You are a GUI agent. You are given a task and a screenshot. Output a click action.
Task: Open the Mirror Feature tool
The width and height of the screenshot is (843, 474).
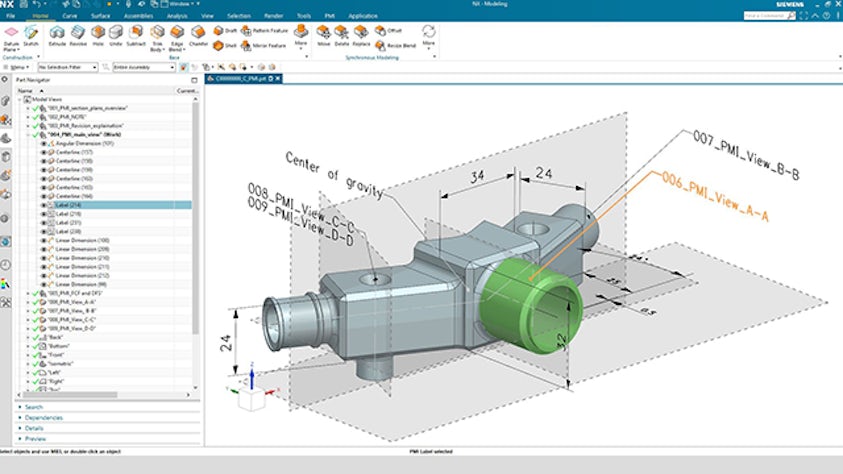tap(263, 46)
